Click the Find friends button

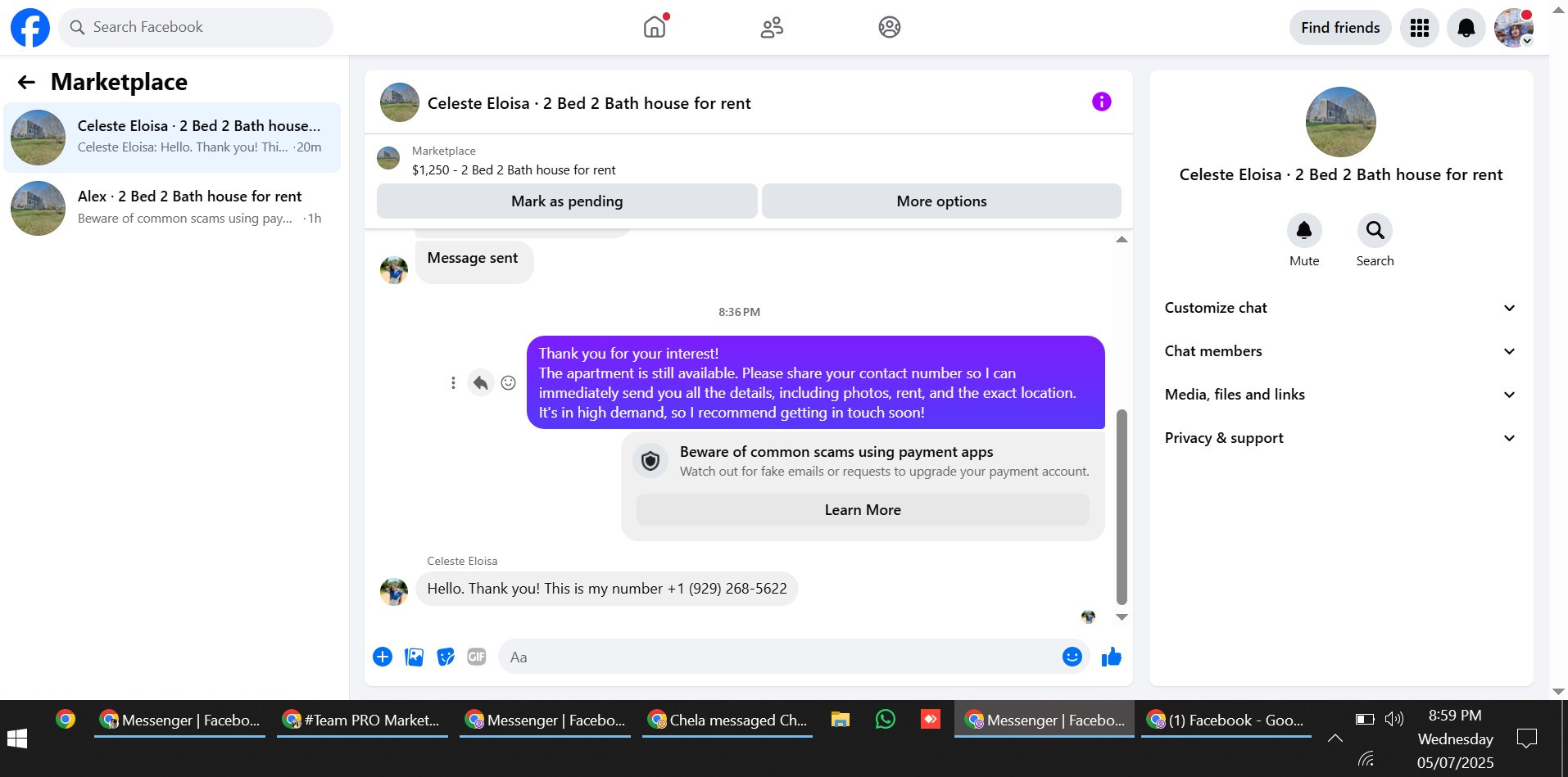(1340, 28)
